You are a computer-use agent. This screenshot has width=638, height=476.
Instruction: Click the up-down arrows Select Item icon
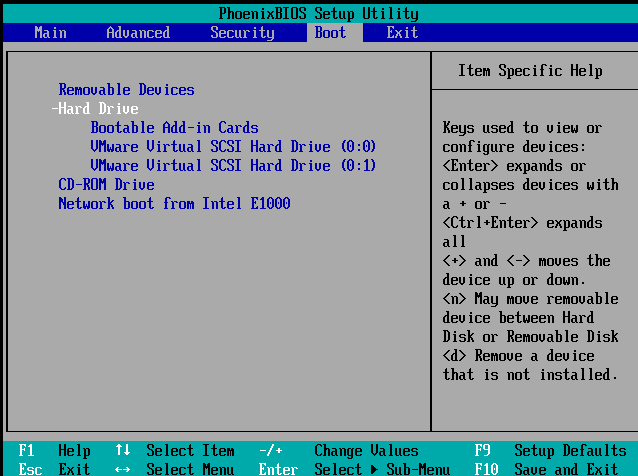click(x=123, y=451)
